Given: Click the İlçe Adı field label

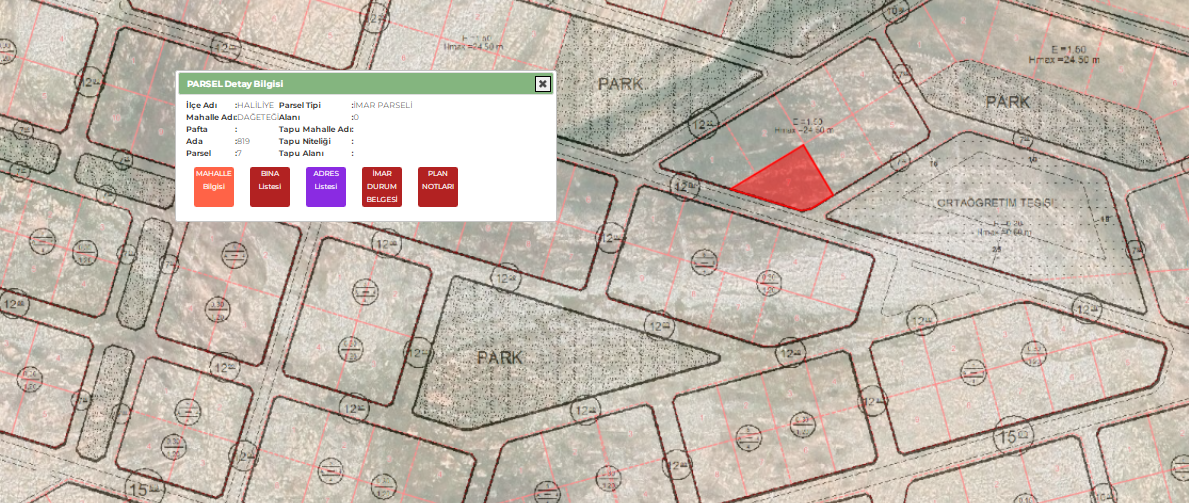Looking at the screenshot, I should [202, 105].
